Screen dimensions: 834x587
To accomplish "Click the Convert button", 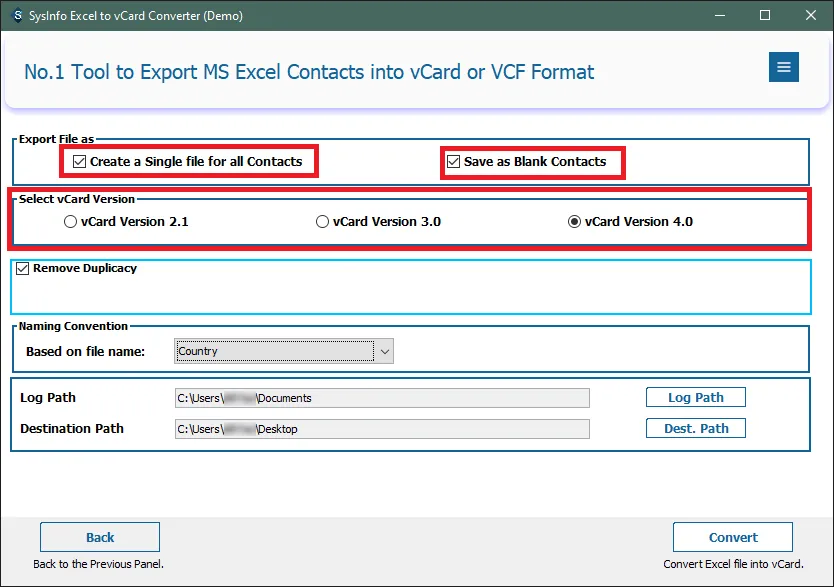I will (x=733, y=537).
